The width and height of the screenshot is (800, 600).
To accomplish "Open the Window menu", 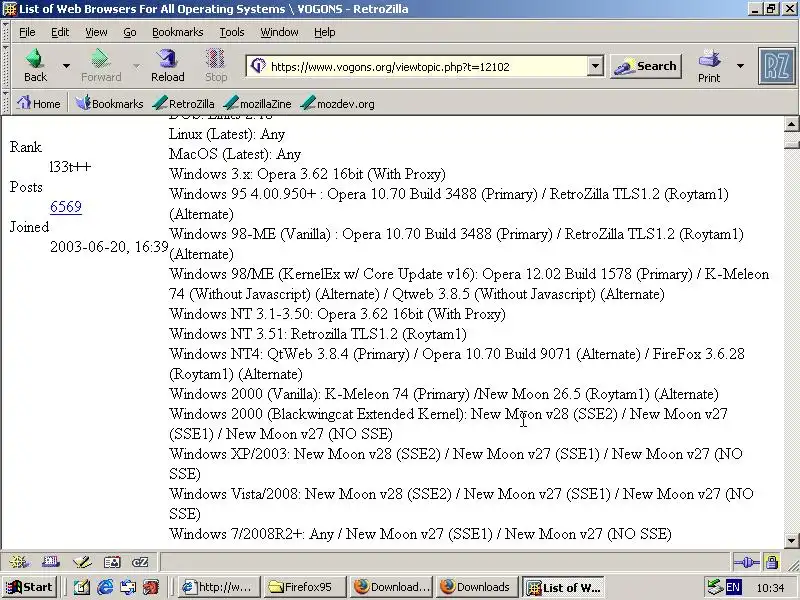I will 279,32.
